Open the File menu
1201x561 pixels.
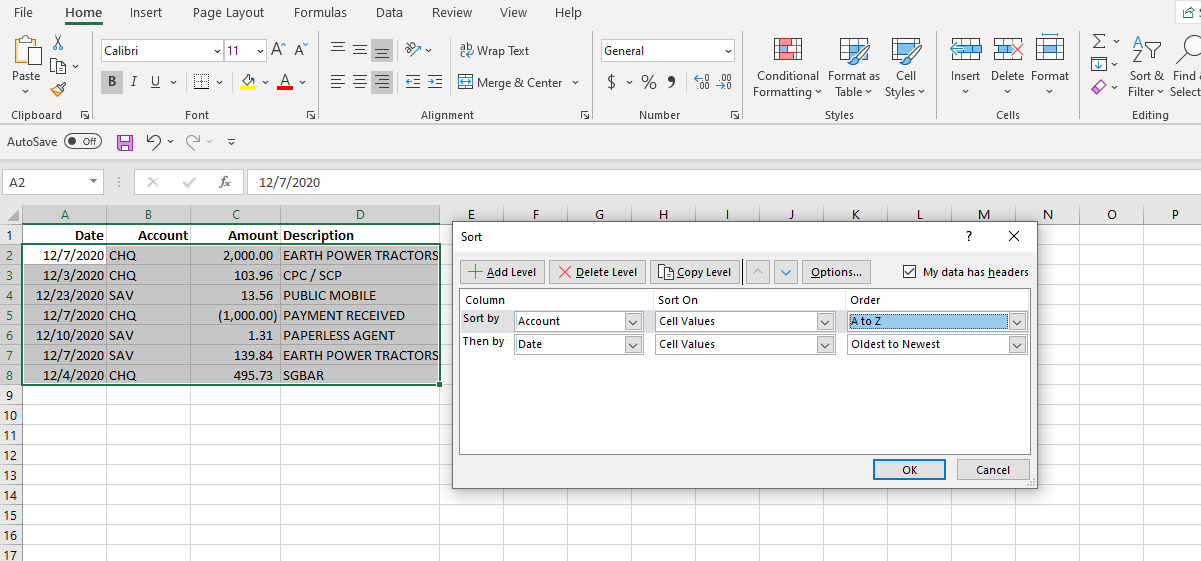[x=23, y=13]
